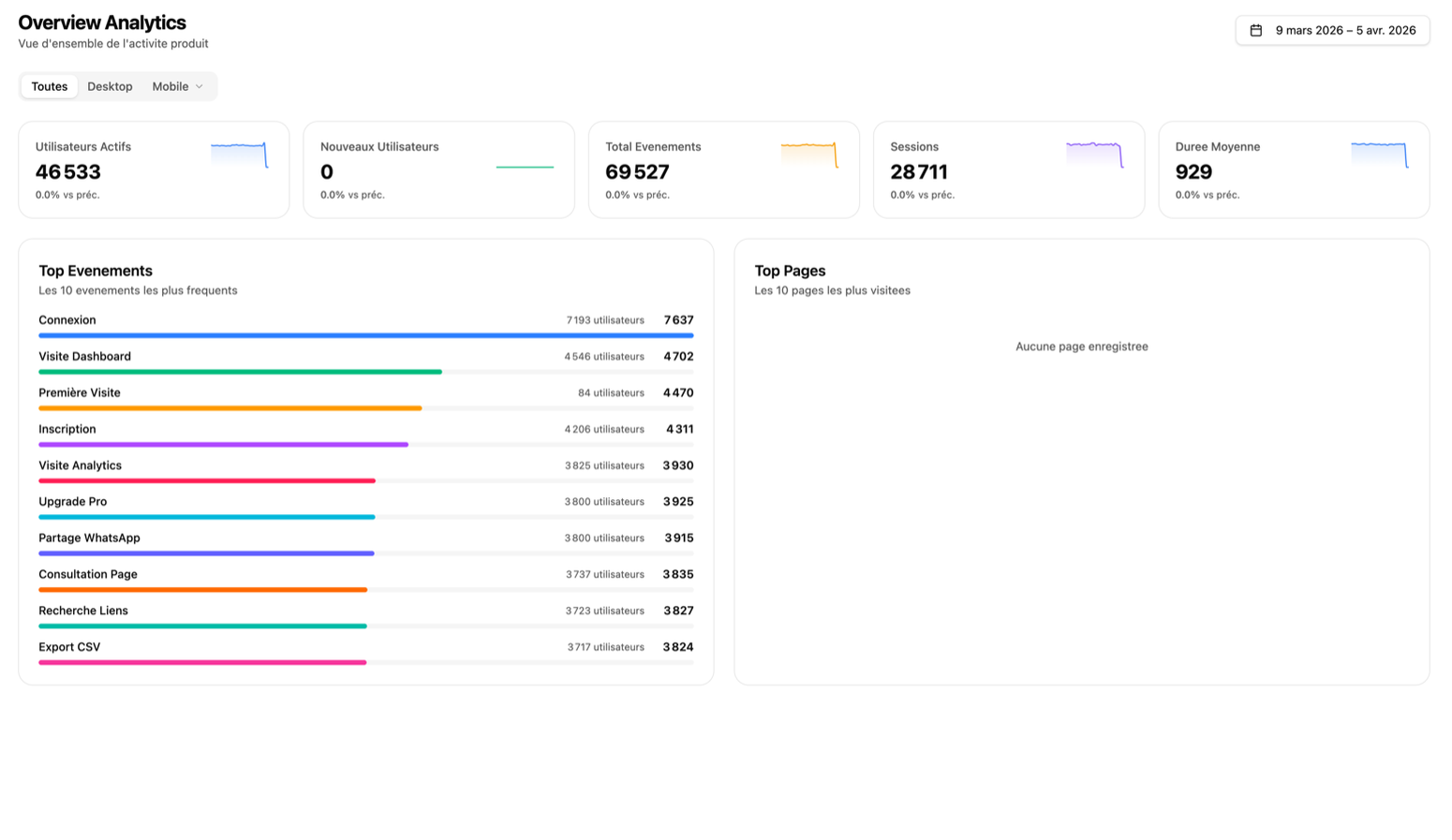Click the green Visite Dashboard bar
1452x840 pixels.
tap(240, 372)
